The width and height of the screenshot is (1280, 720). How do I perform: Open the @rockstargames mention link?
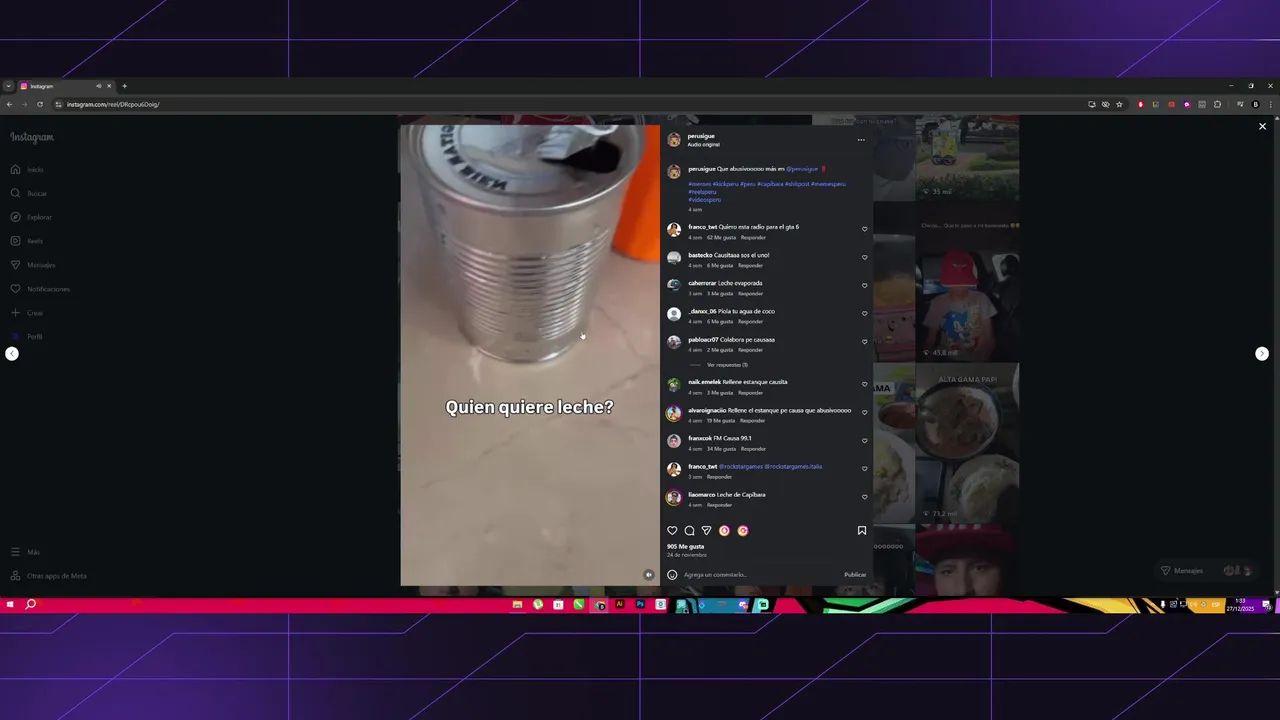point(741,466)
